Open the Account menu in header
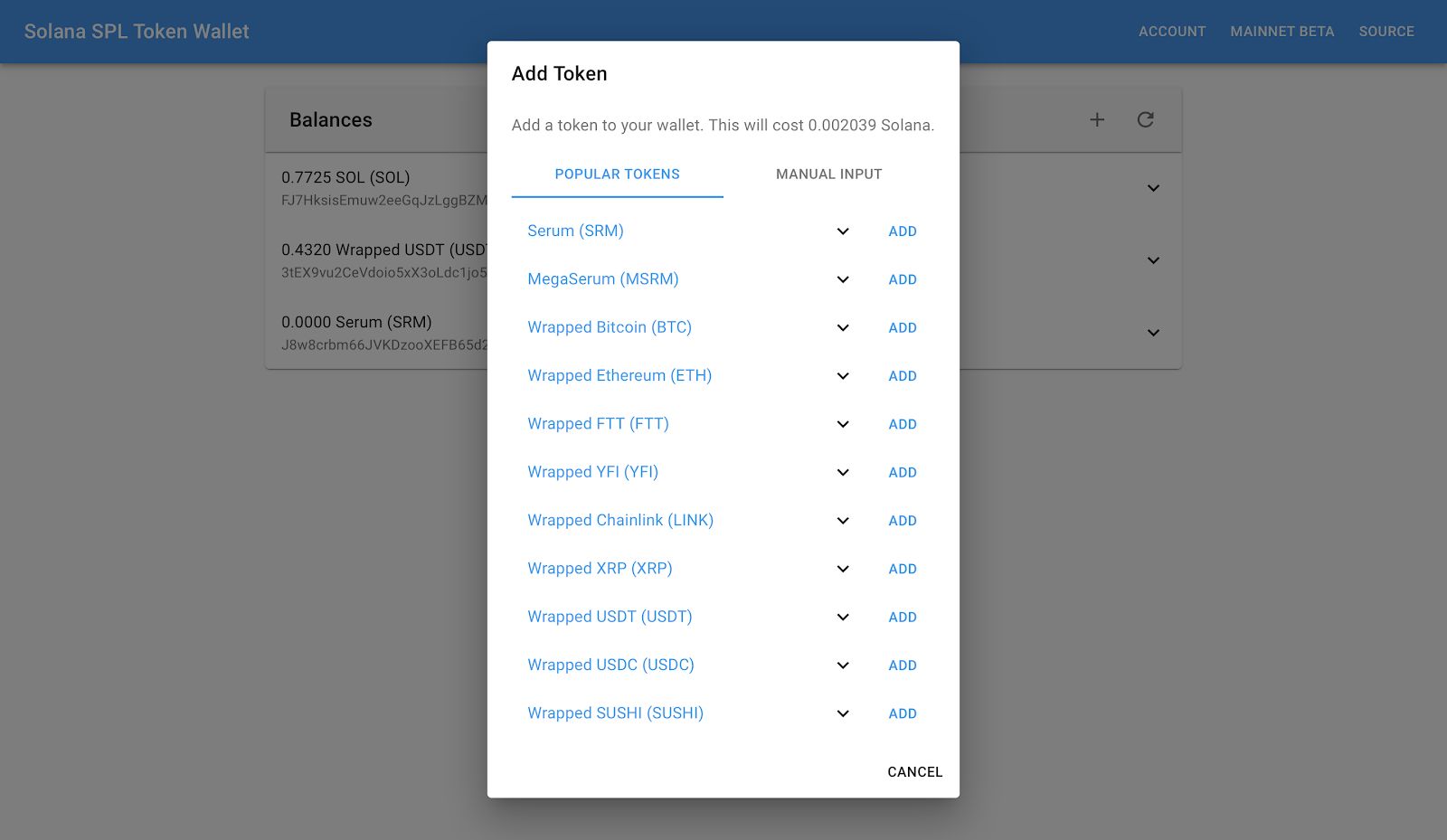 click(x=1171, y=32)
